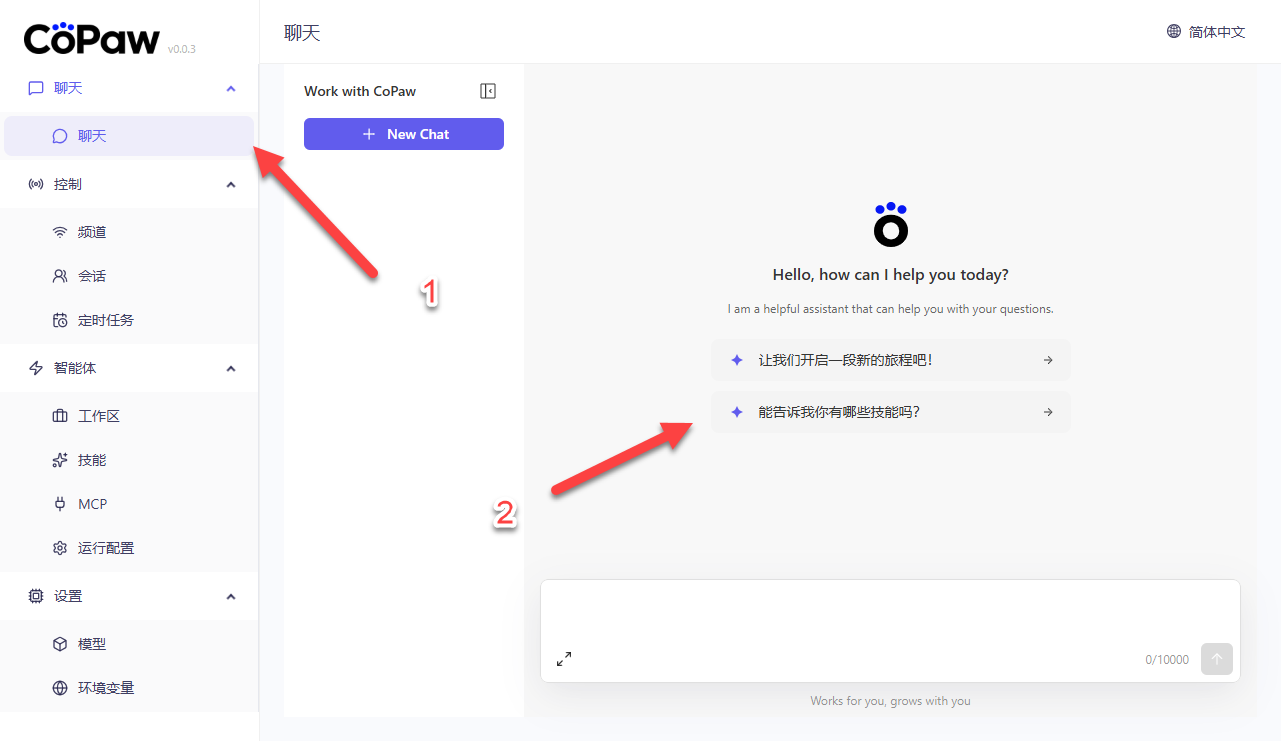The image size is (1281, 741).
Task: Open the 频道 menu item
Action: (x=129, y=232)
